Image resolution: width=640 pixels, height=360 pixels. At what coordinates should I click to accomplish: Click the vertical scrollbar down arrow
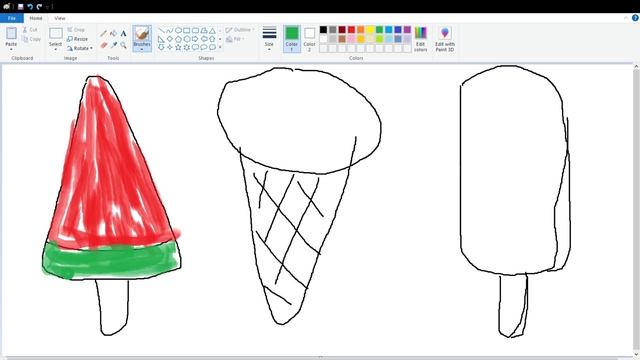pyautogui.click(x=636, y=354)
